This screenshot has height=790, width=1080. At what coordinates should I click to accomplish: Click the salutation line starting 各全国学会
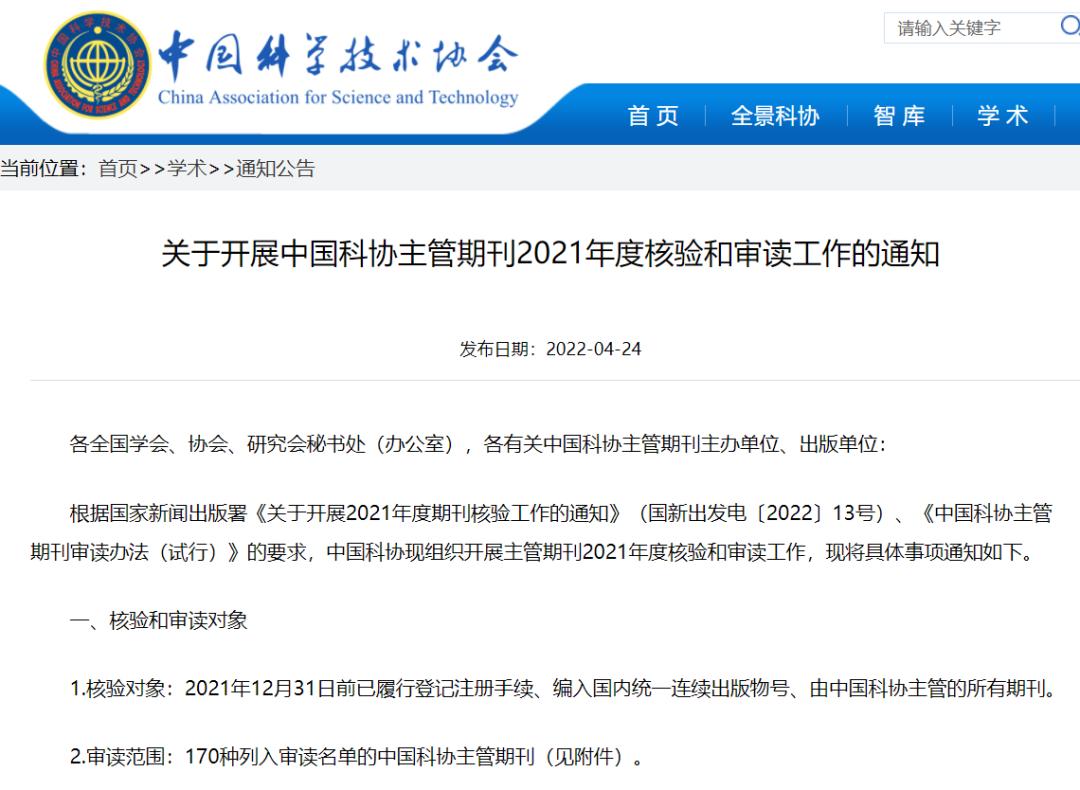(477, 444)
